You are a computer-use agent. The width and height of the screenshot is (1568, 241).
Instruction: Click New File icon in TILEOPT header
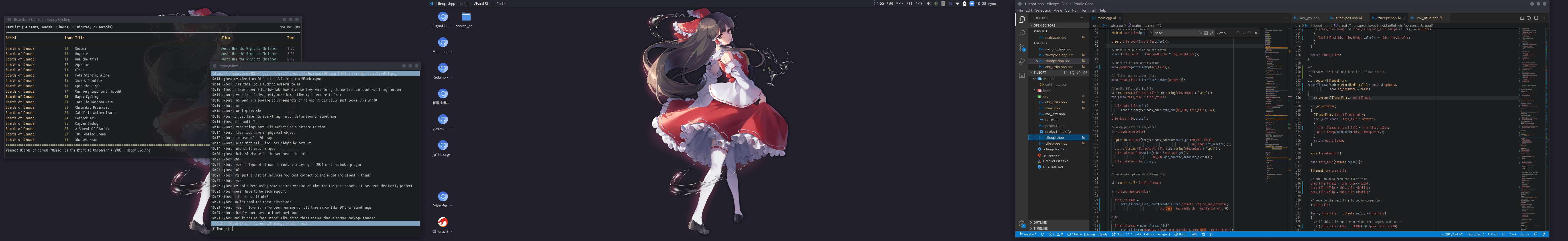1066,73
